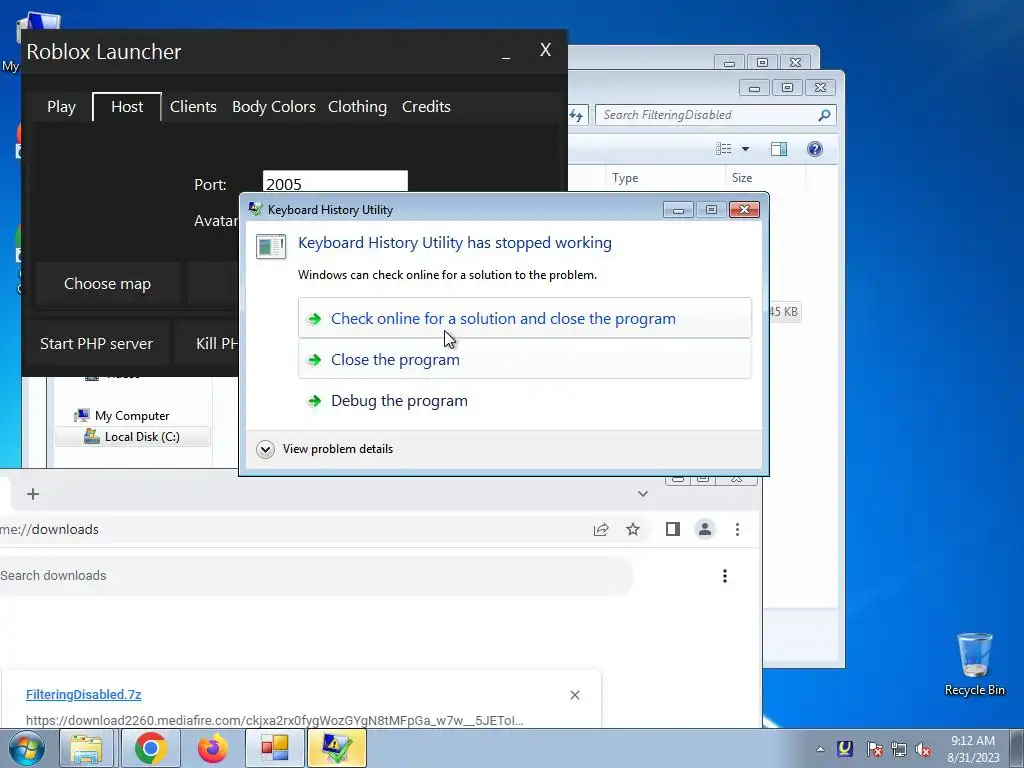Click the blue U tray icon
Screen dimensions: 1024x768
(x=845, y=748)
